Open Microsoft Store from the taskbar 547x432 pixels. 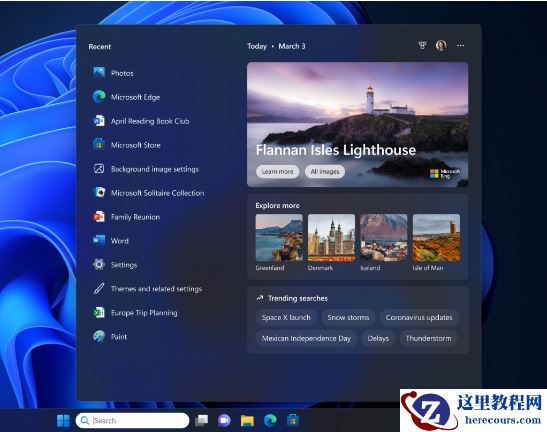point(293,420)
